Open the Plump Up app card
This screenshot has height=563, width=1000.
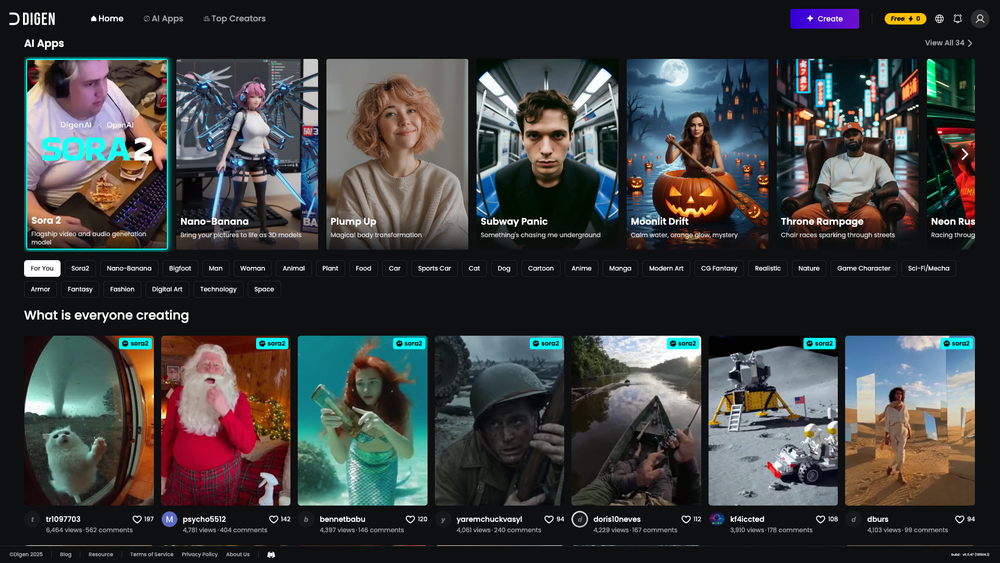coord(397,154)
